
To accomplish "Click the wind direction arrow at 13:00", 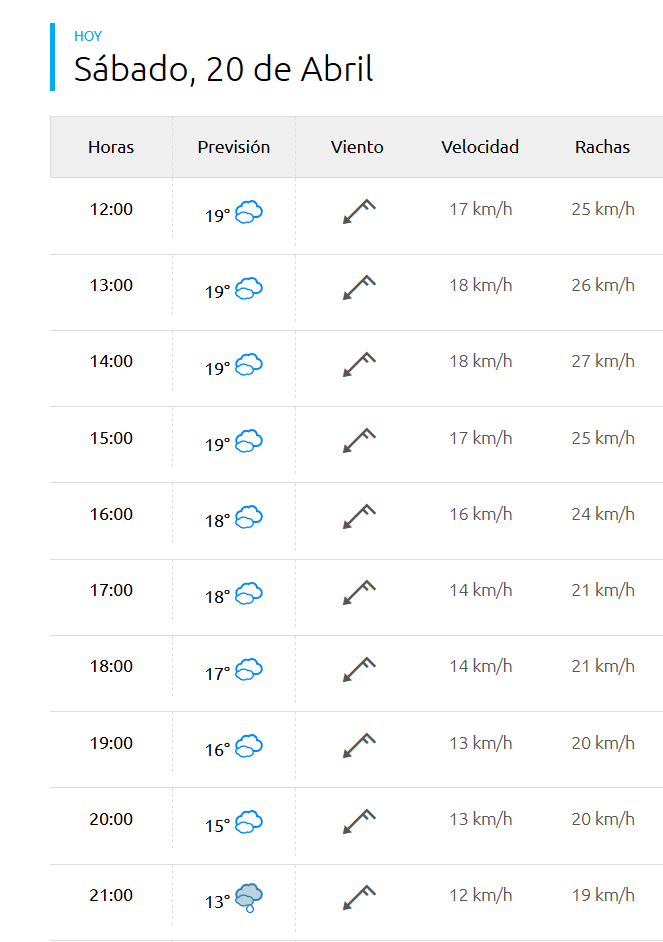I will point(358,287).
